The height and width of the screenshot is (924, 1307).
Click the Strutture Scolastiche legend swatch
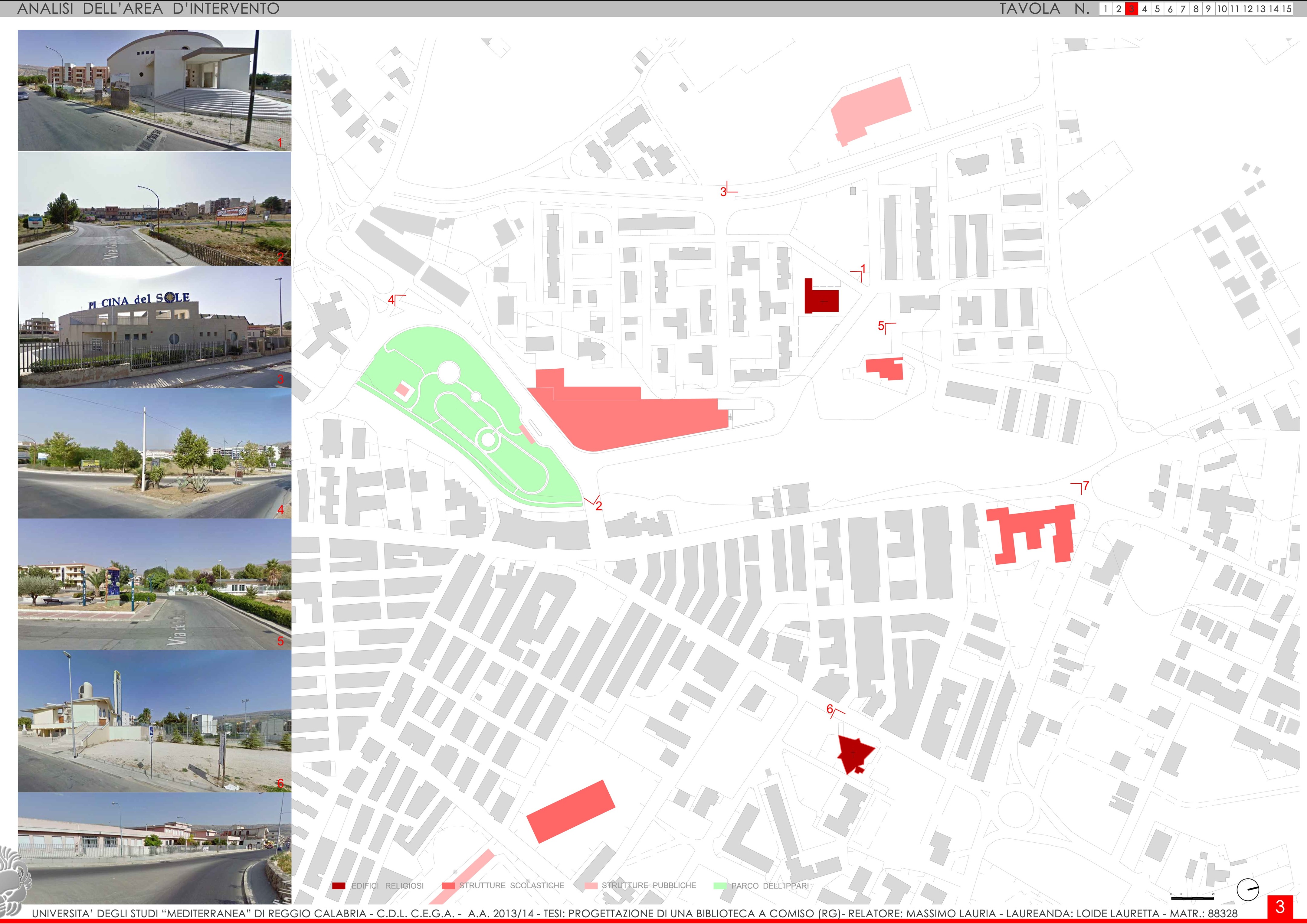(x=448, y=886)
